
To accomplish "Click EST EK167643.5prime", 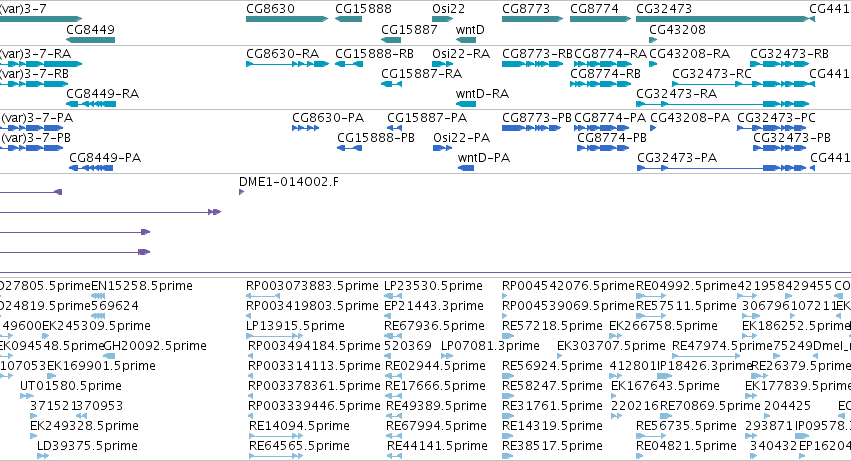I will point(665,386).
